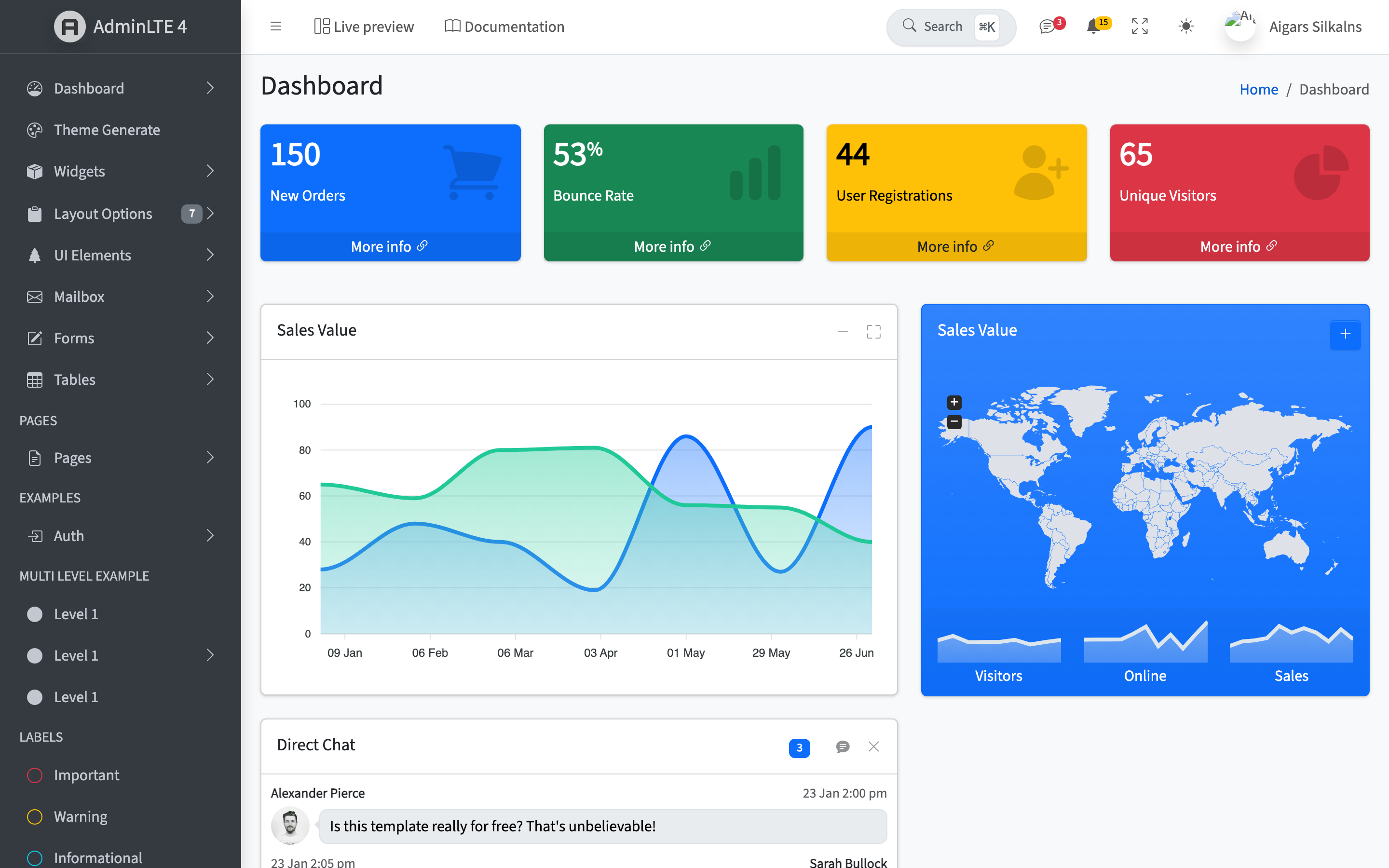
Task: Click the first Level 1 menu item
Action: 121,614
